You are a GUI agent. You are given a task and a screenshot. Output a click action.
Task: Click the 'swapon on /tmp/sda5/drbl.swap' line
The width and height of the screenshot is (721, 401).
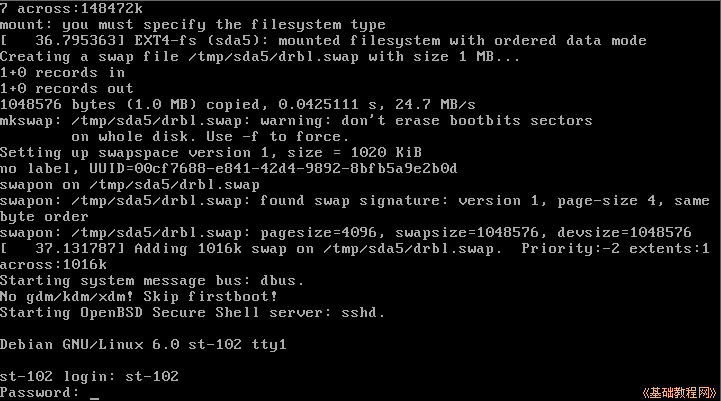[130, 184]
